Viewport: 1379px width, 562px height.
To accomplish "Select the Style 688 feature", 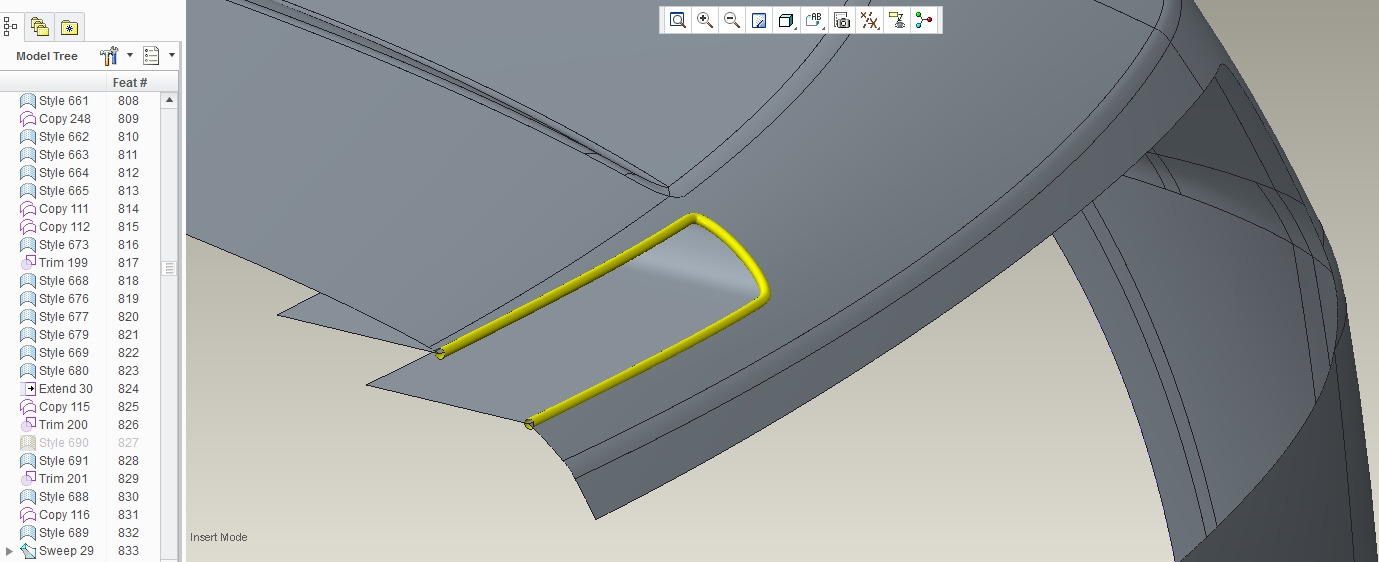I will coord(64,497).
